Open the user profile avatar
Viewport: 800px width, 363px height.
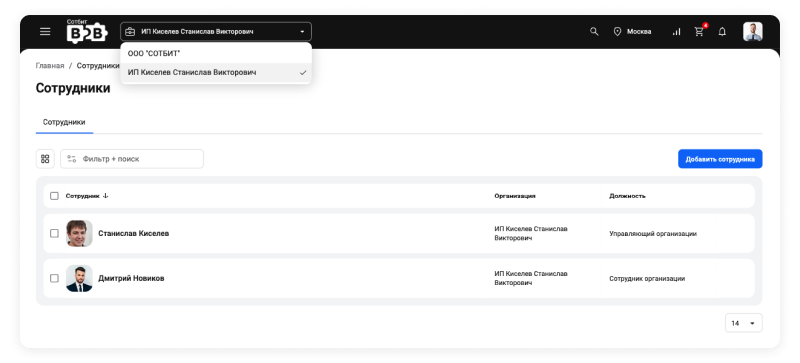pos(753,32)
